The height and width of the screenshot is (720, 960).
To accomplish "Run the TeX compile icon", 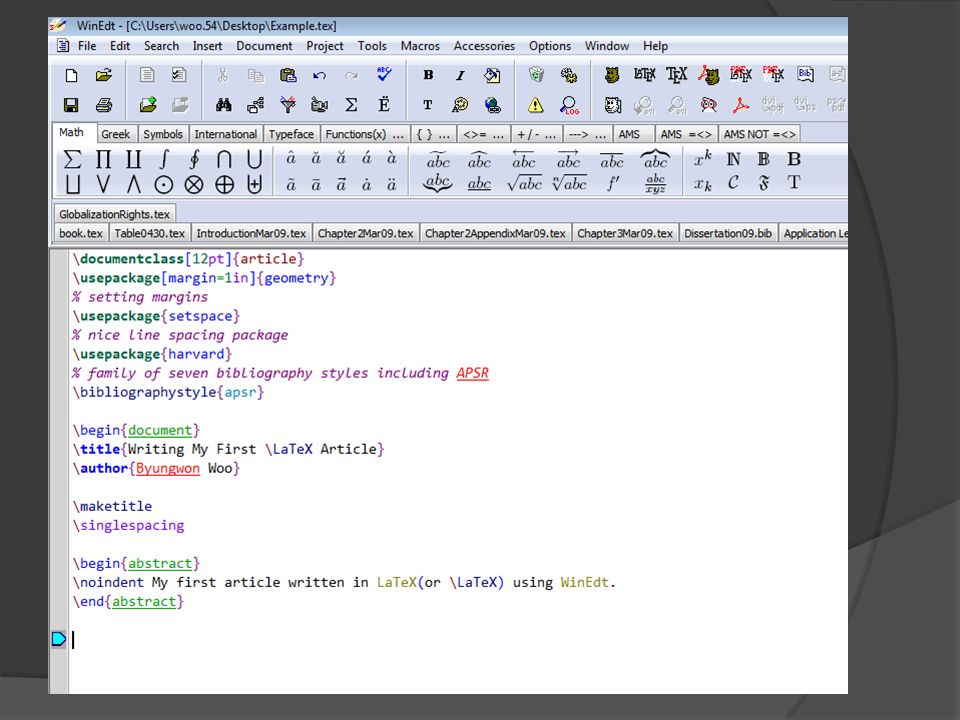I will point(677,75).
